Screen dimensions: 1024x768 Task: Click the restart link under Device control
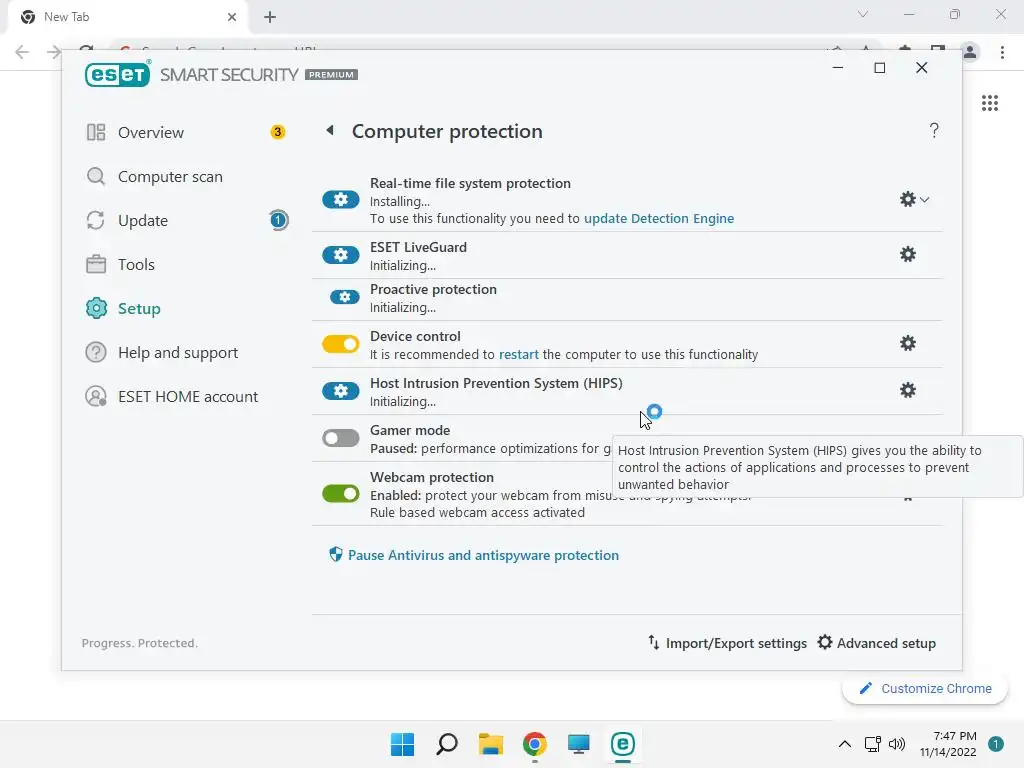coord(519,354)
